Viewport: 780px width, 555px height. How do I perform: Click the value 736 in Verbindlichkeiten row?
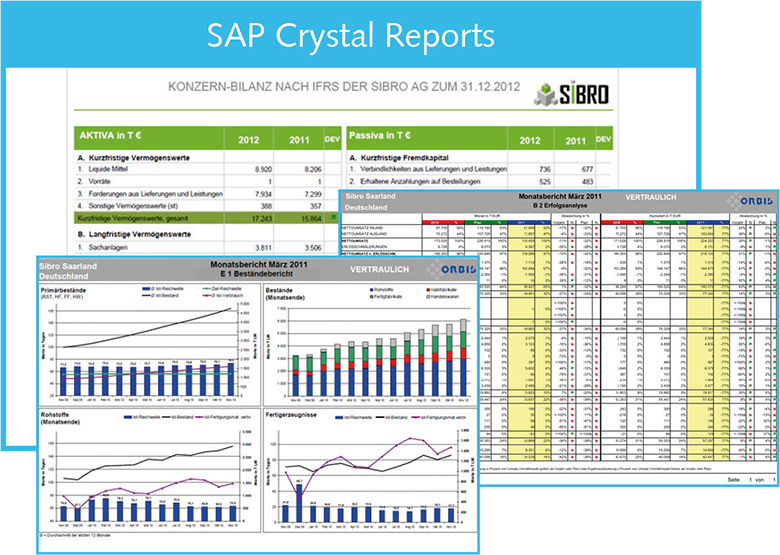tap(545, 170)
